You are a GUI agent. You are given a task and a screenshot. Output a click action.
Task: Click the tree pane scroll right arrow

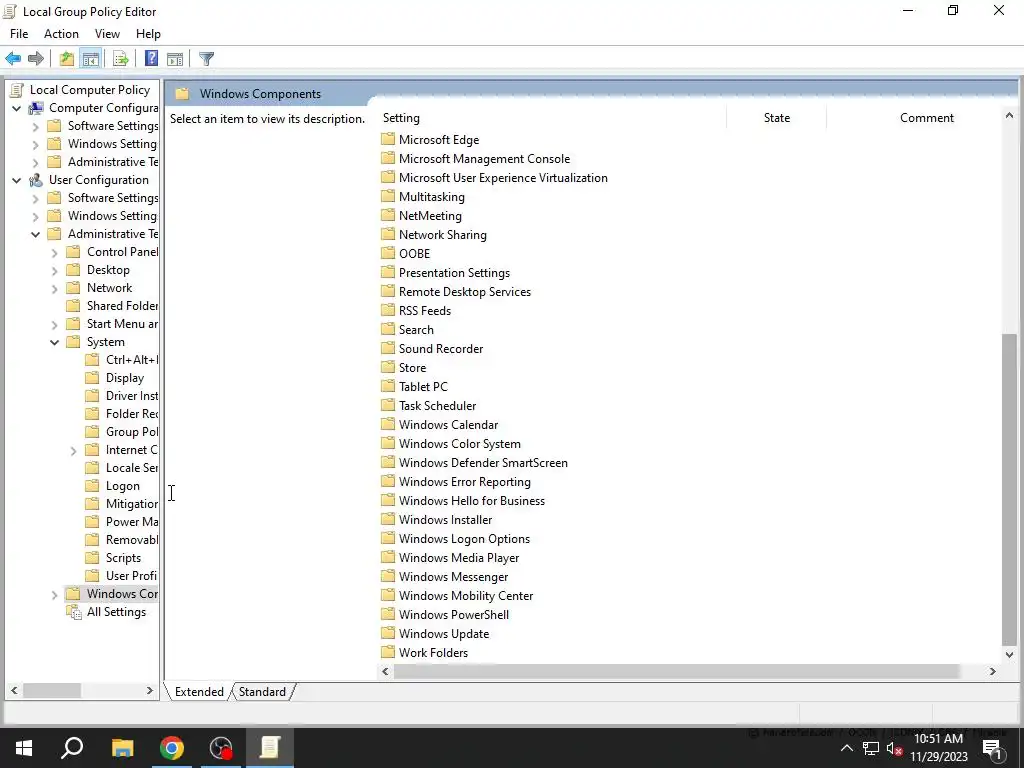(150, 690)
